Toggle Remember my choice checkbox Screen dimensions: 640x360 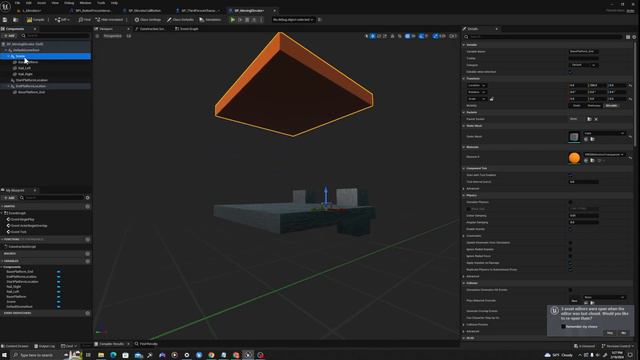pos(563,327)
